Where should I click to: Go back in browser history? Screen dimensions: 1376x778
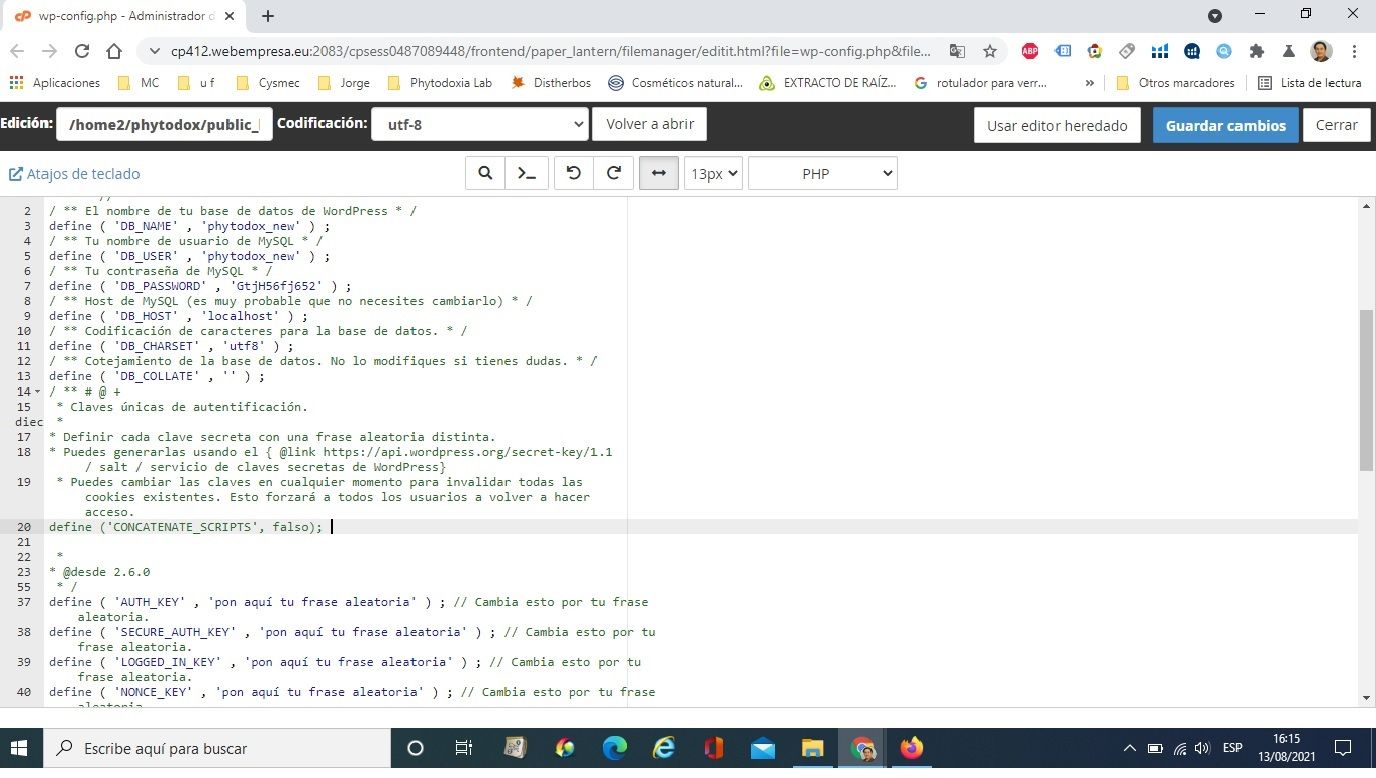click(17, 51)
